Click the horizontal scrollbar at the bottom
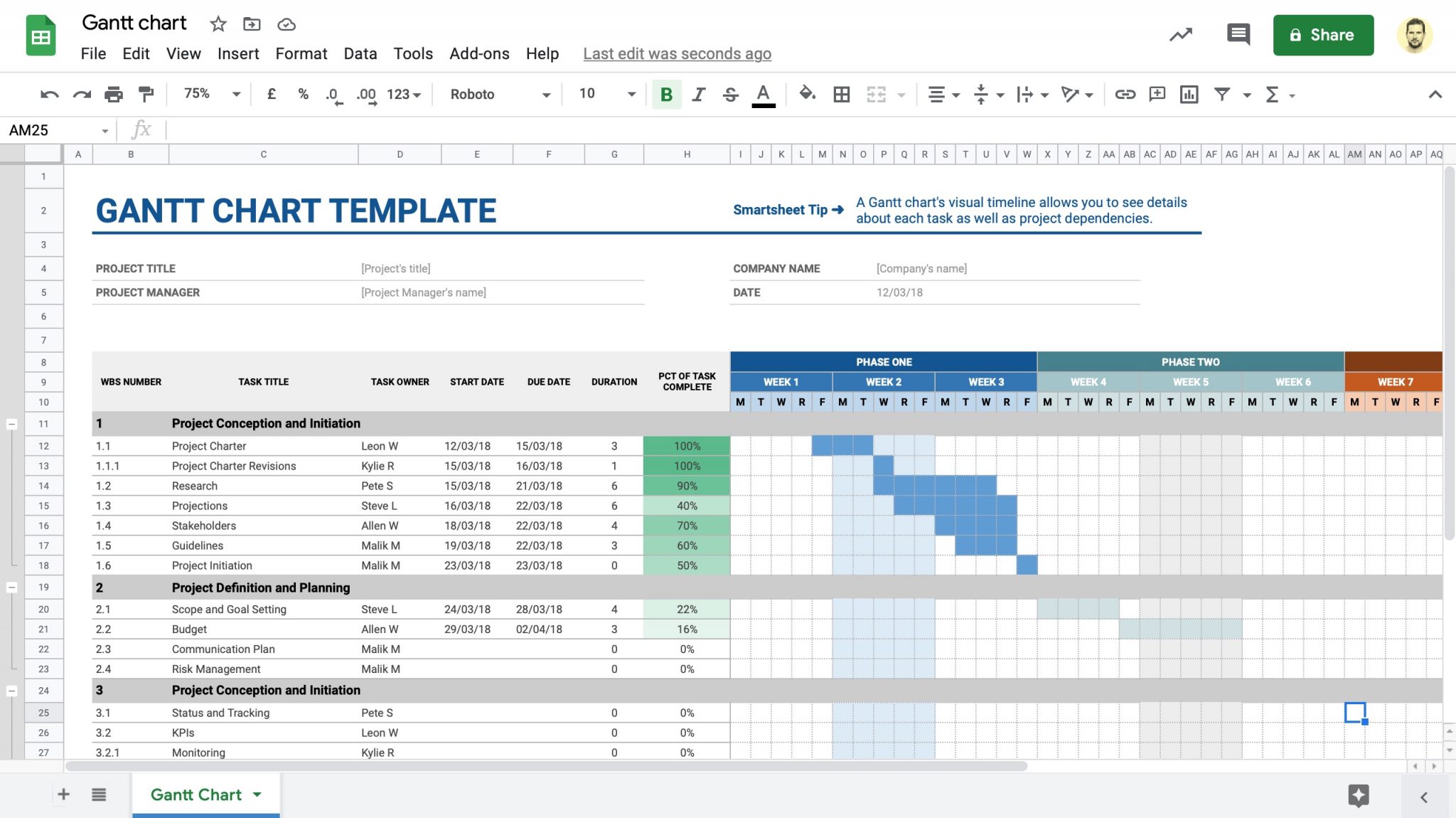The image size is (1456, 818). tap(547, 767)
